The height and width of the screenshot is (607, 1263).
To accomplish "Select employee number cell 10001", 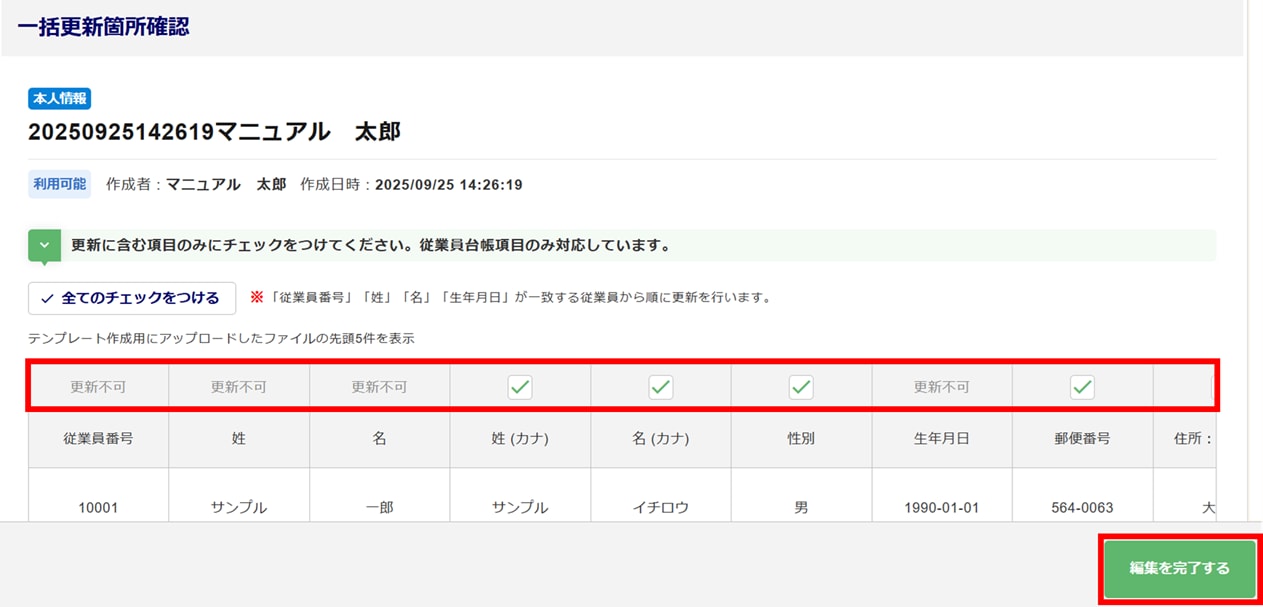I will tap(98, 507).
